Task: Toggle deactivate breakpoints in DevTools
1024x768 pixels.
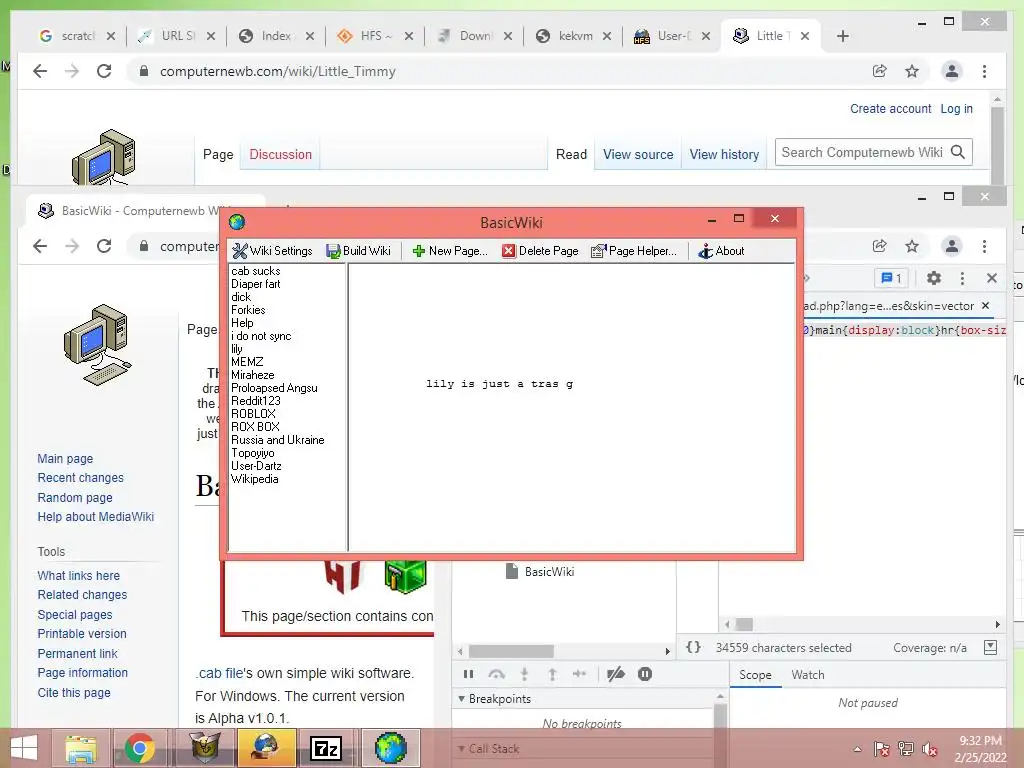Action: [615, 674]
